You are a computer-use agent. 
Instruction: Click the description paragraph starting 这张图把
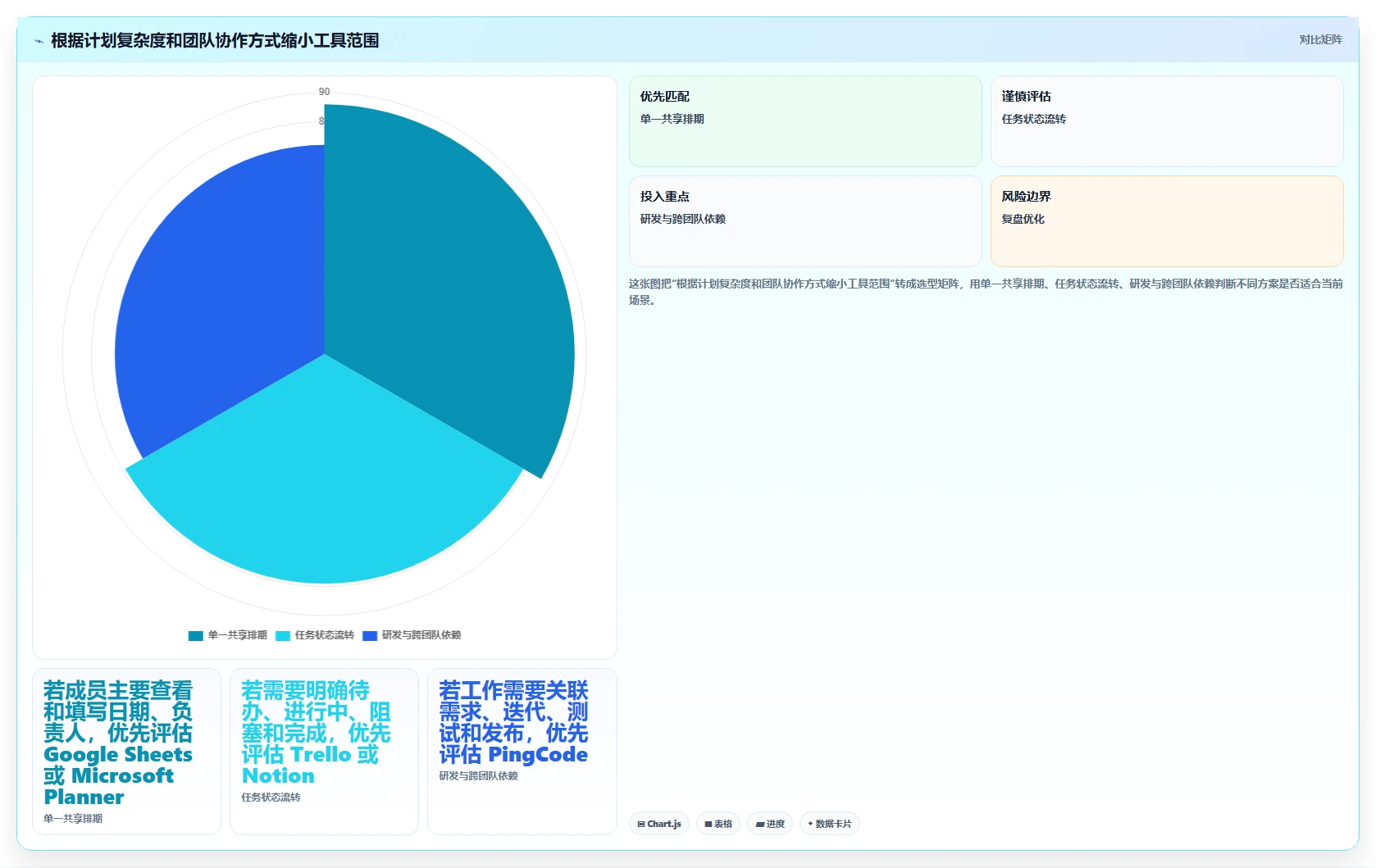(986, 292)
